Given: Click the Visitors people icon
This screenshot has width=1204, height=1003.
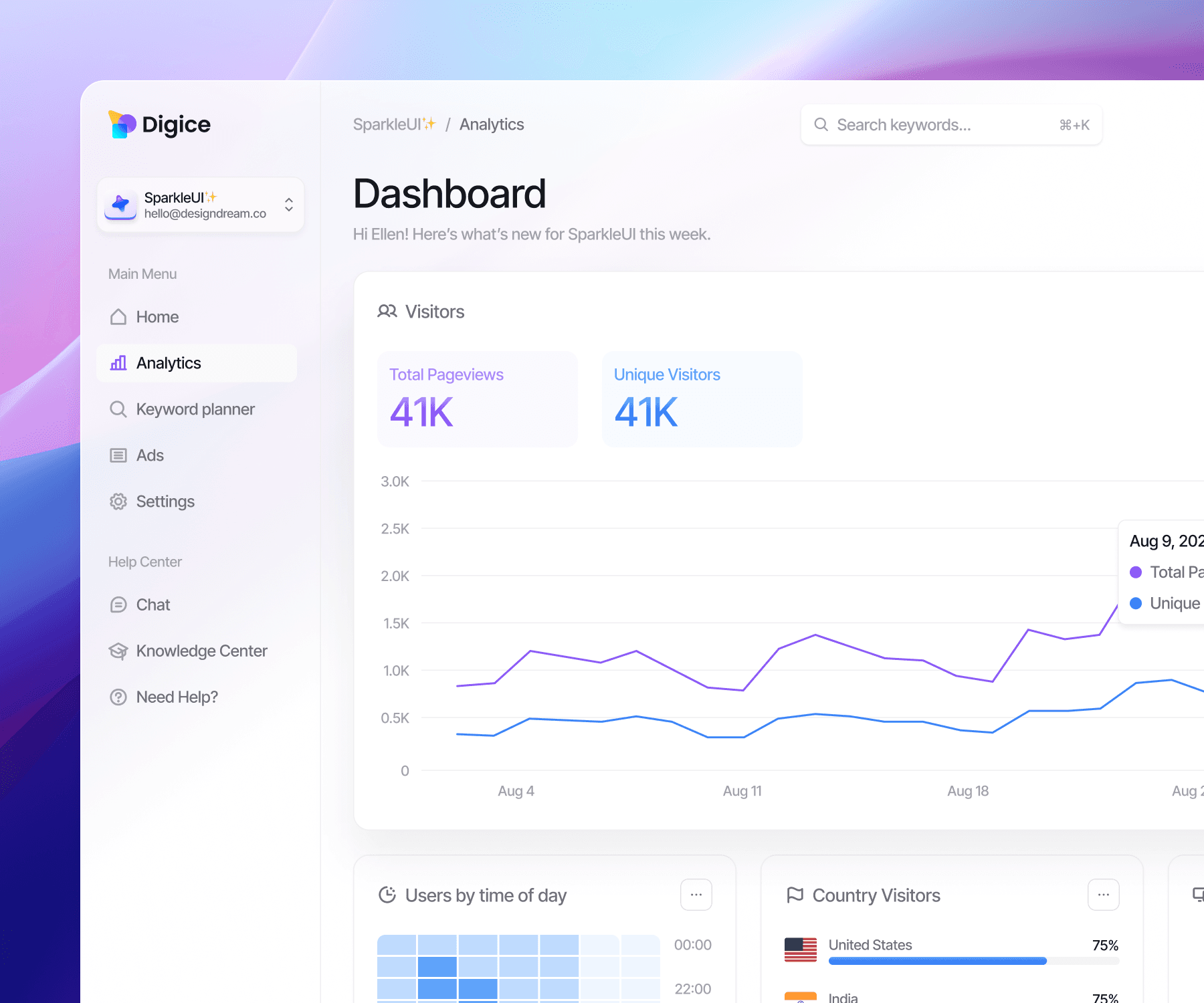Looking at the screenshot, I should click(387, 312).
